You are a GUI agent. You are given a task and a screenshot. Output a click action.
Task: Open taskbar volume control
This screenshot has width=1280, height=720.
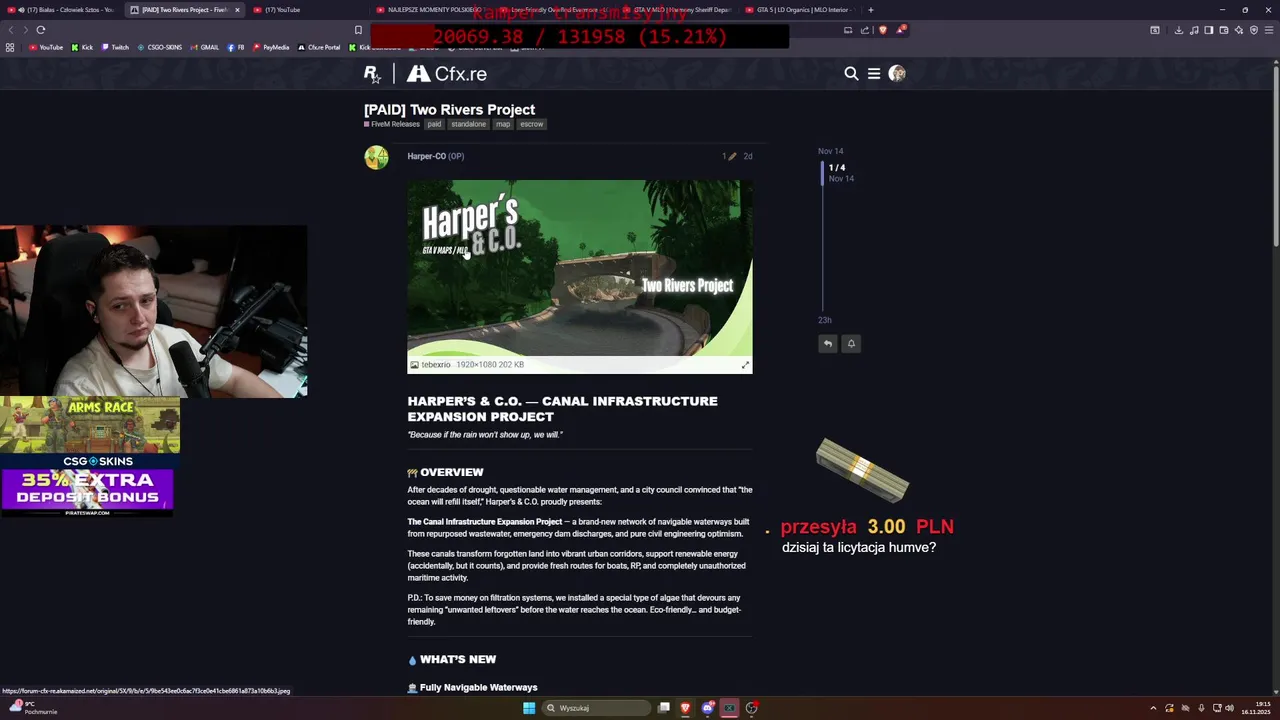point(1229,708)
